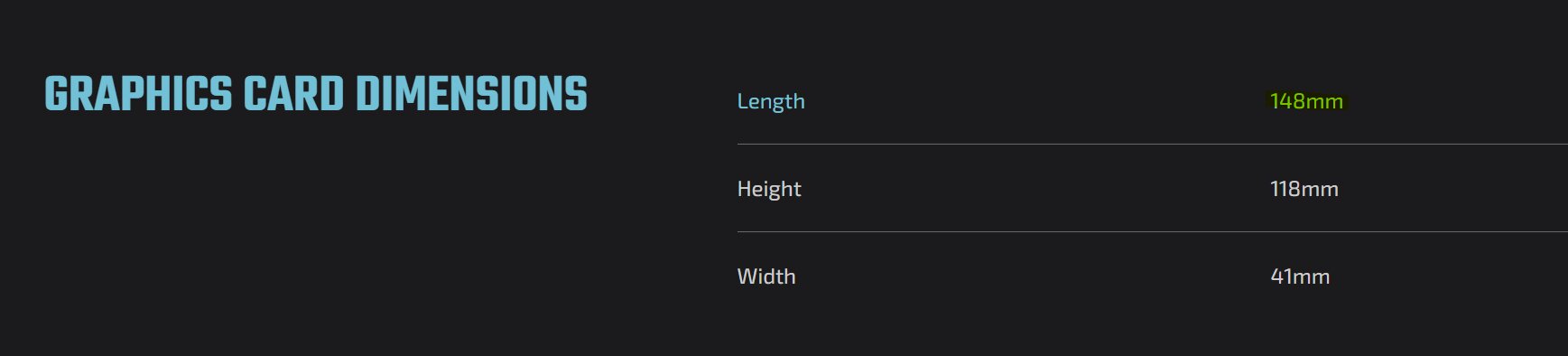Image resolution: width=1568 pixels, height=356 pixels.
Task: Click the divider line below the Length row
Action: tap(1153, 144)
